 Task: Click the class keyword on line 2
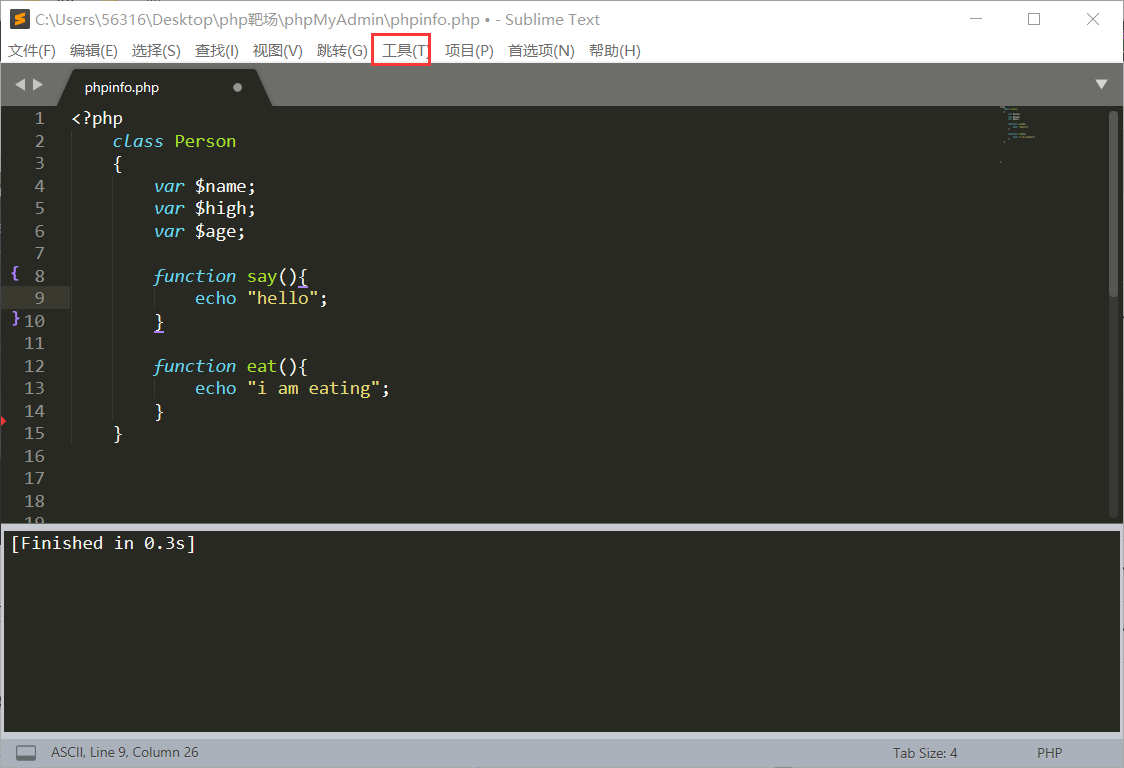(138, 141)
